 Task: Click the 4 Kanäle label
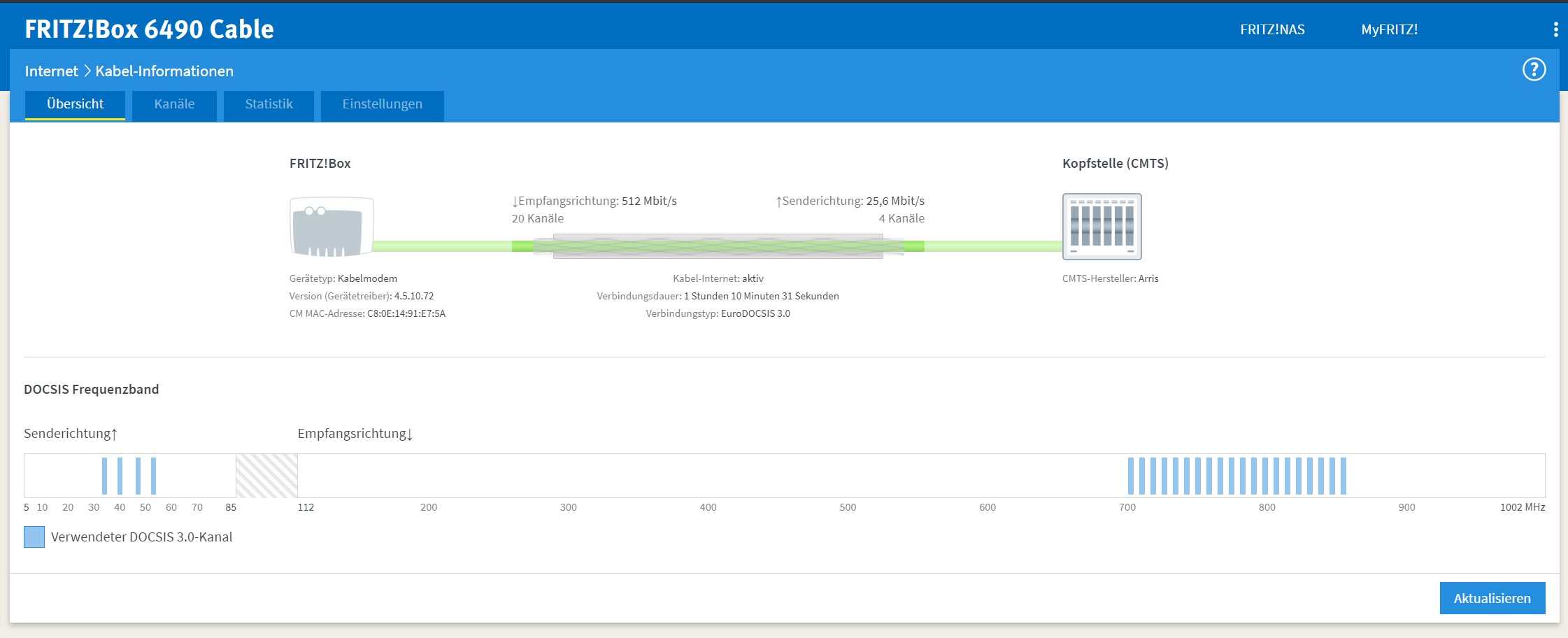point(901,218)
